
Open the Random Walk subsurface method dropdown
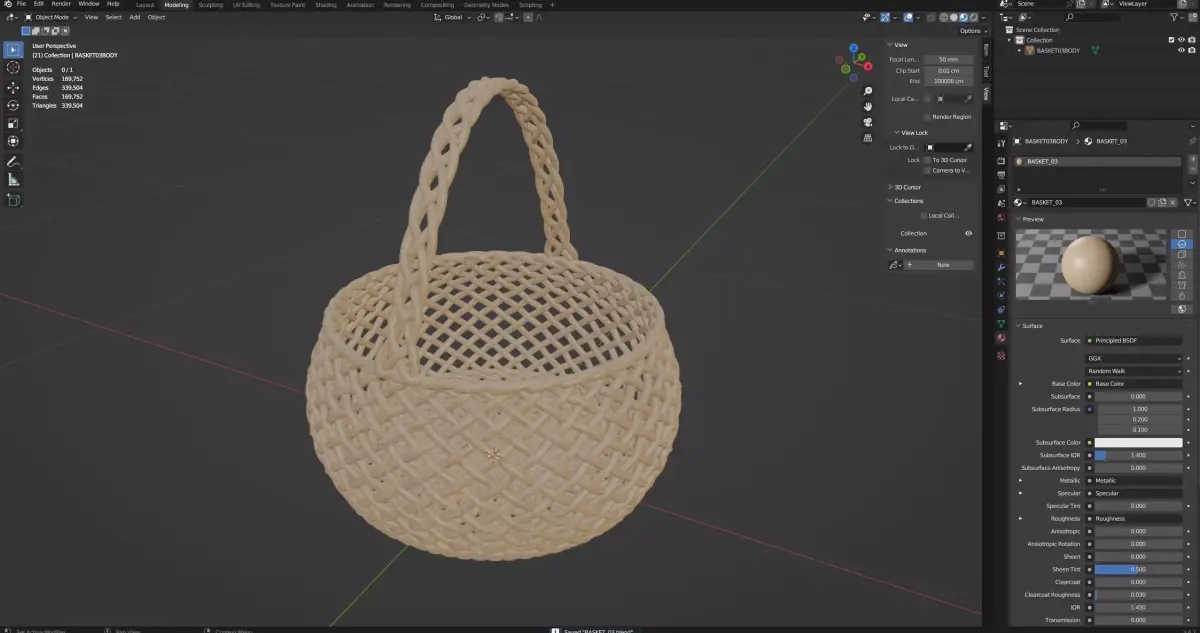(1134, 371)
